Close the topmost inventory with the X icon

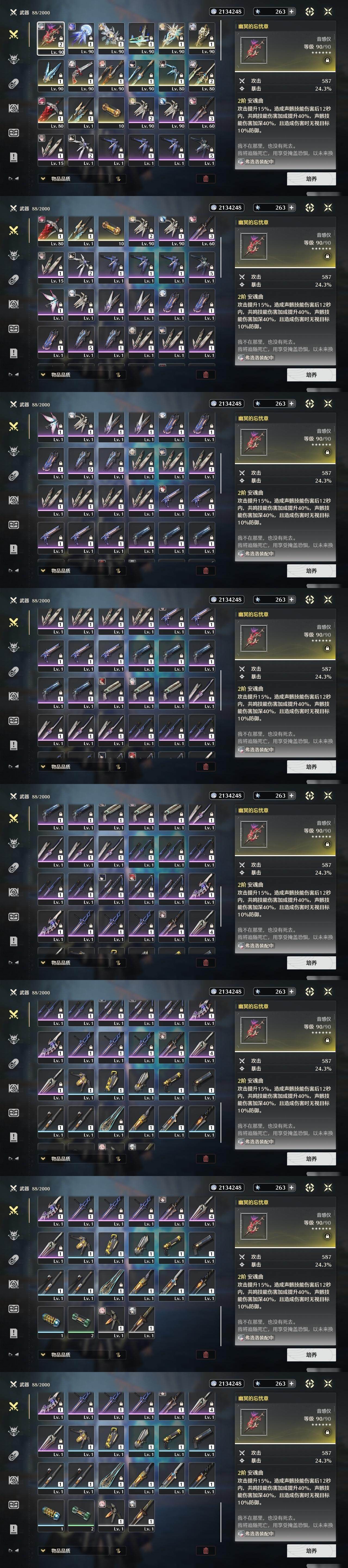click(x=328, y=11)
